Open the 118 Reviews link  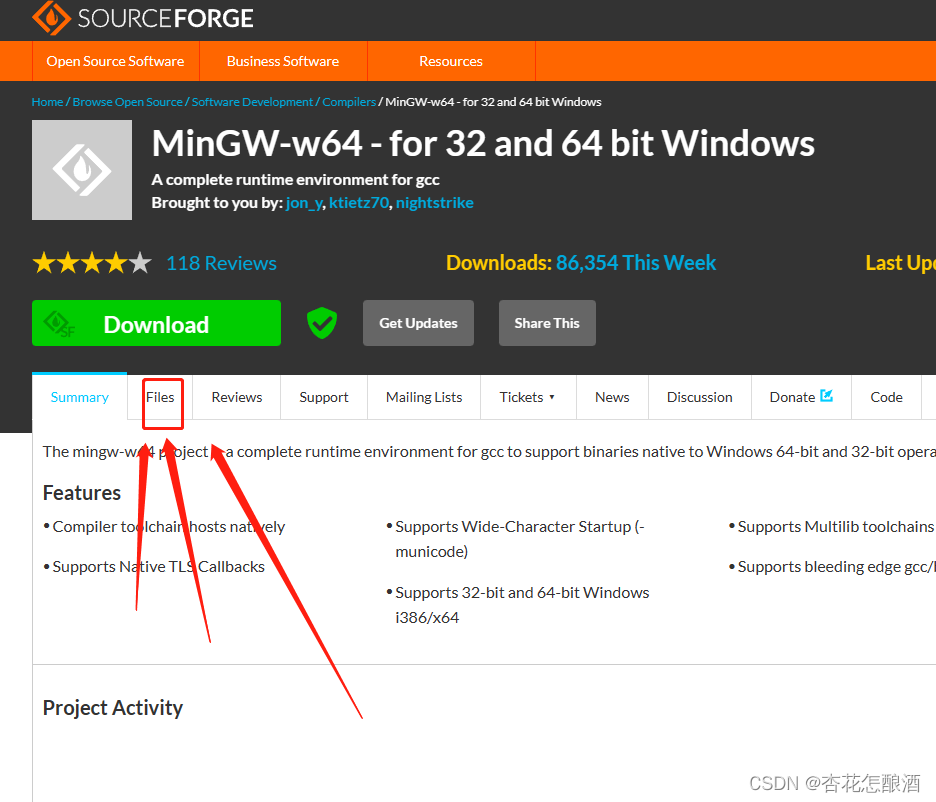221,263
